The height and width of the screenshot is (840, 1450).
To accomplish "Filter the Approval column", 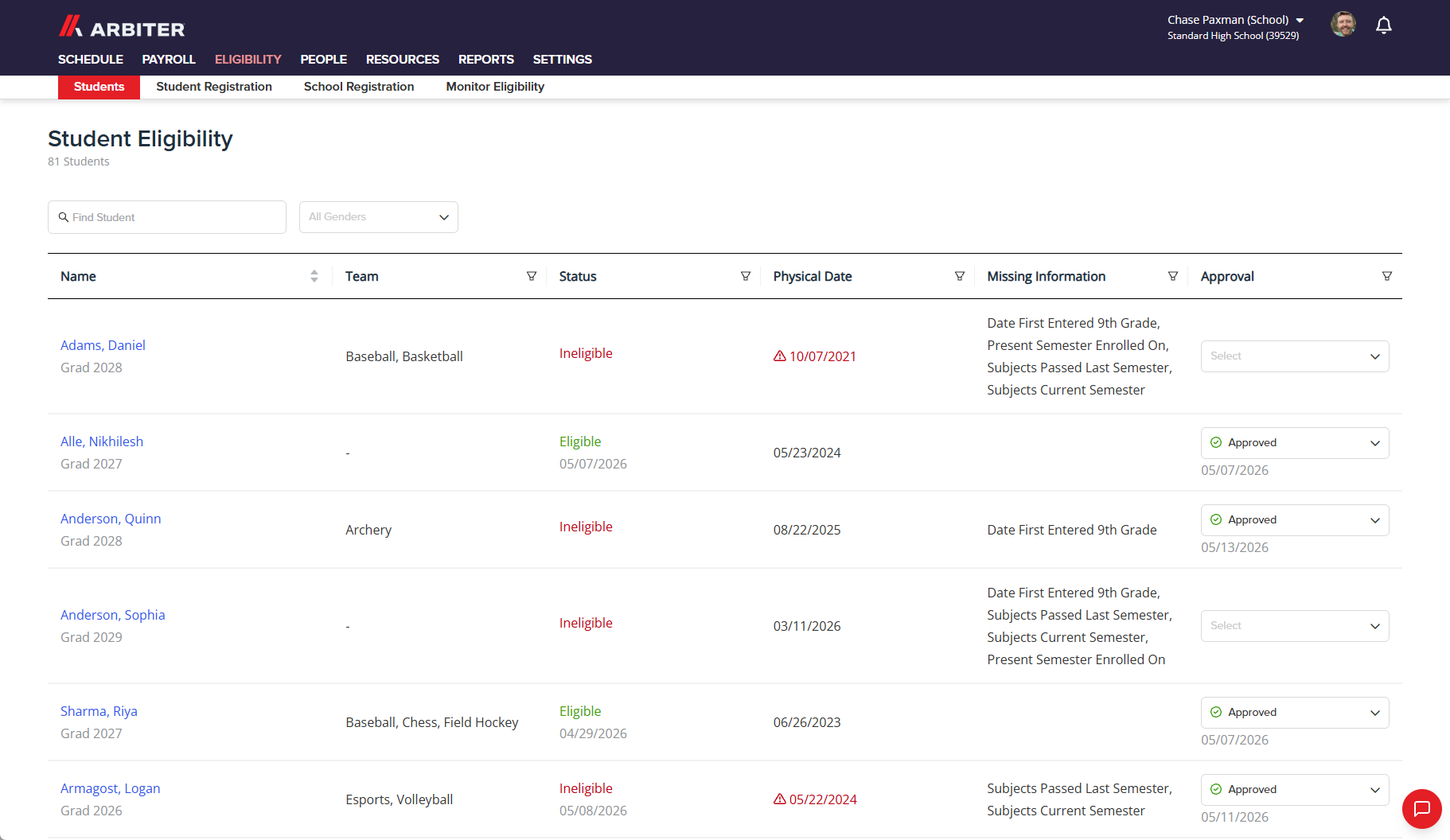I will [1386, 276].
